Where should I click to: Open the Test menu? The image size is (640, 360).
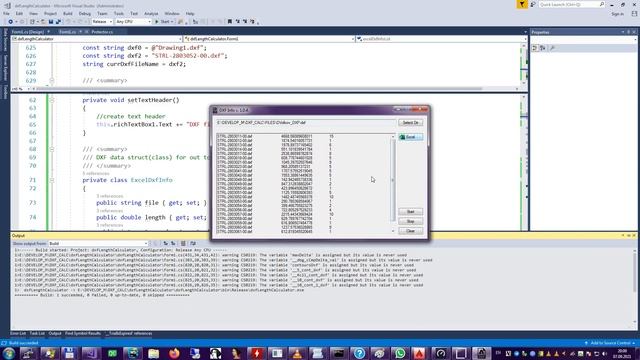tap(134, 13)
